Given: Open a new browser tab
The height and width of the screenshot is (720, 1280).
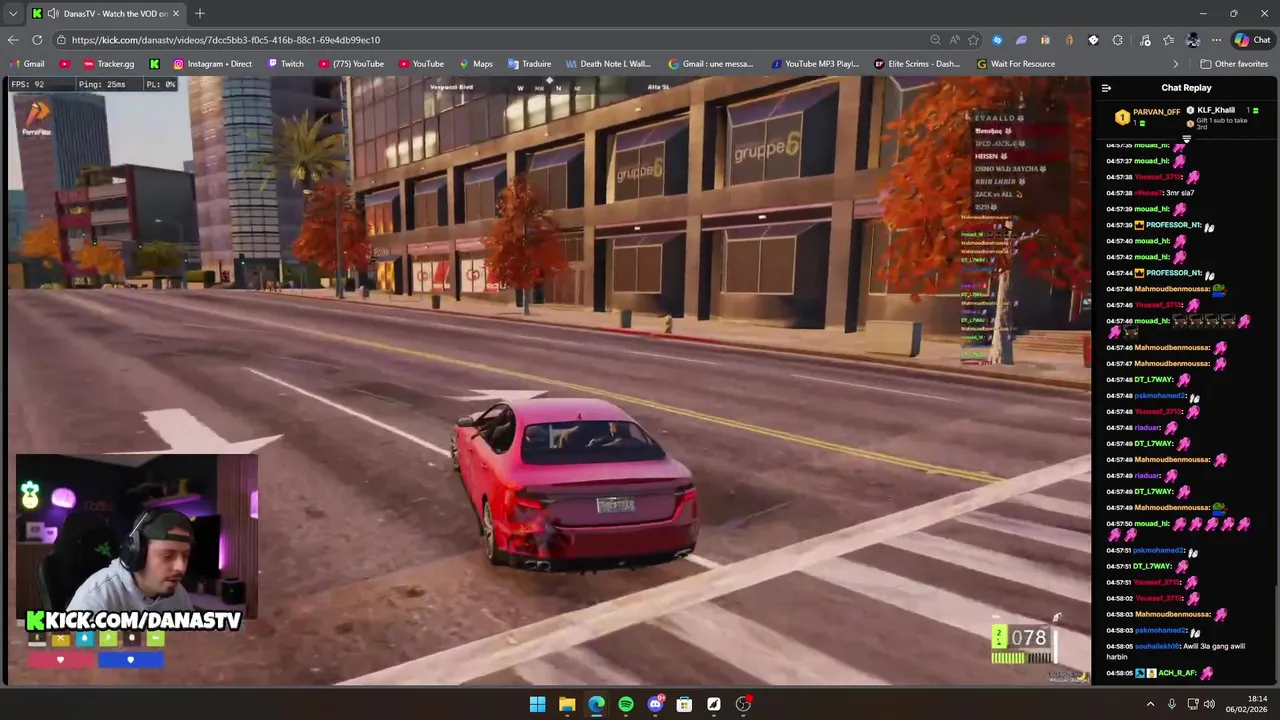Looking at the screenshot, I should (200, 13).
